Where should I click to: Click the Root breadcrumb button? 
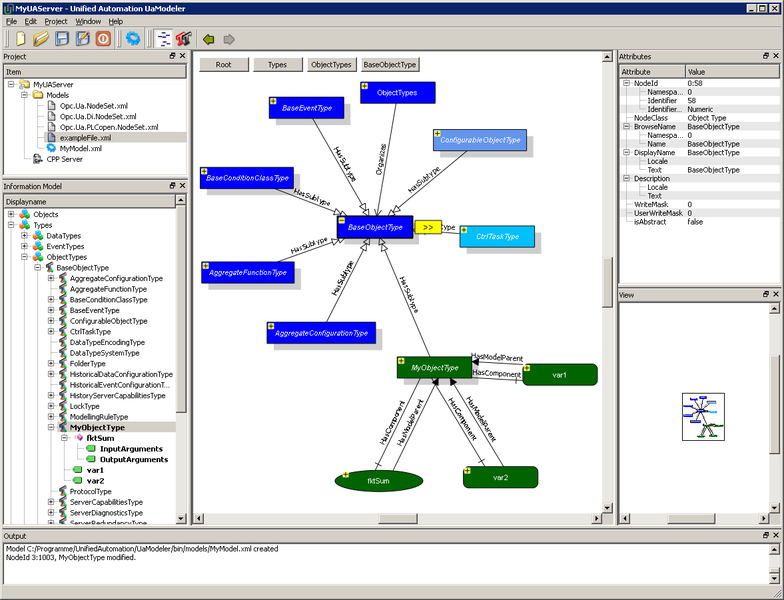click(224, 64)
